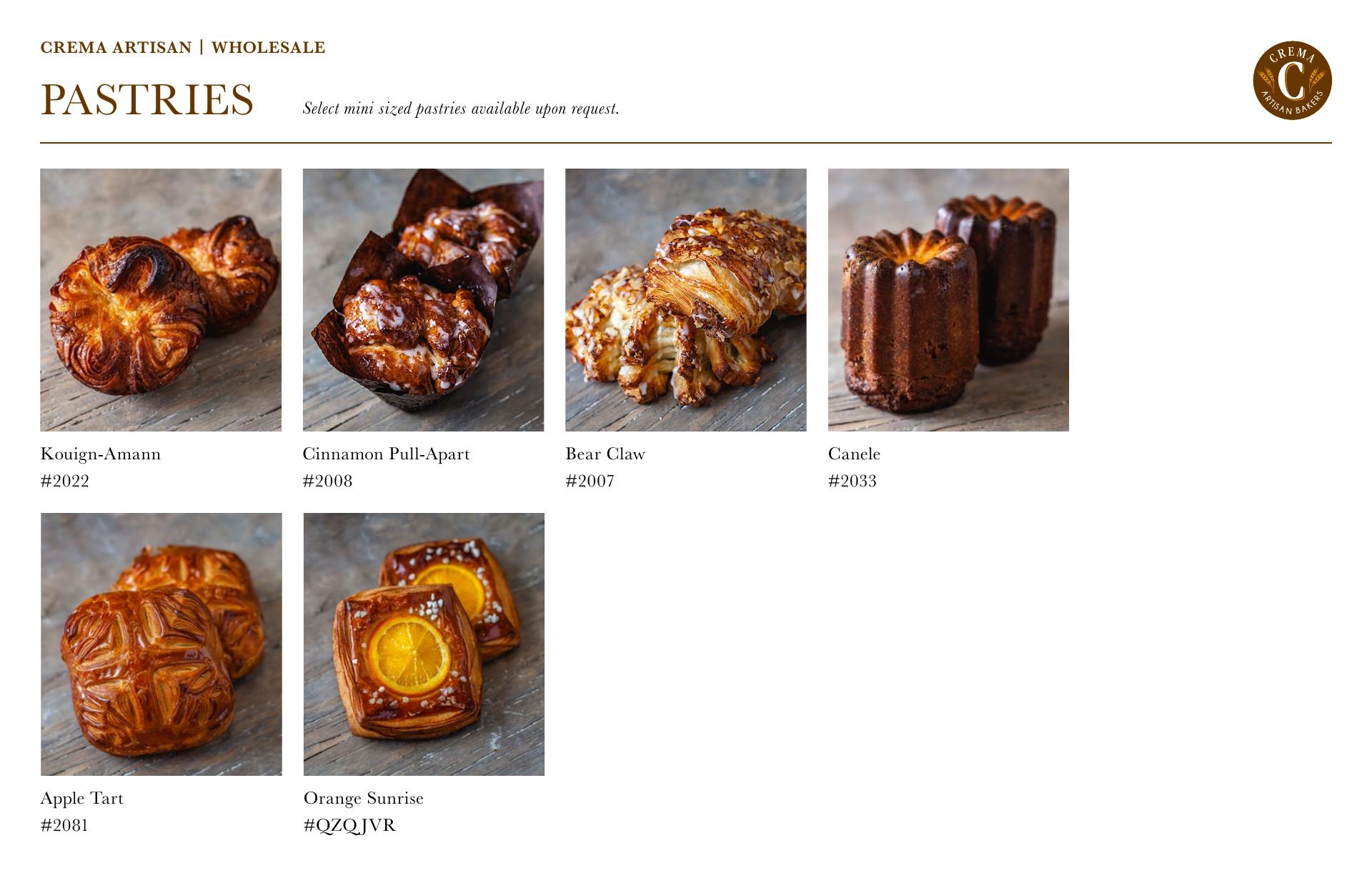
Task: Click product code #2007
Action: point(590,482)
